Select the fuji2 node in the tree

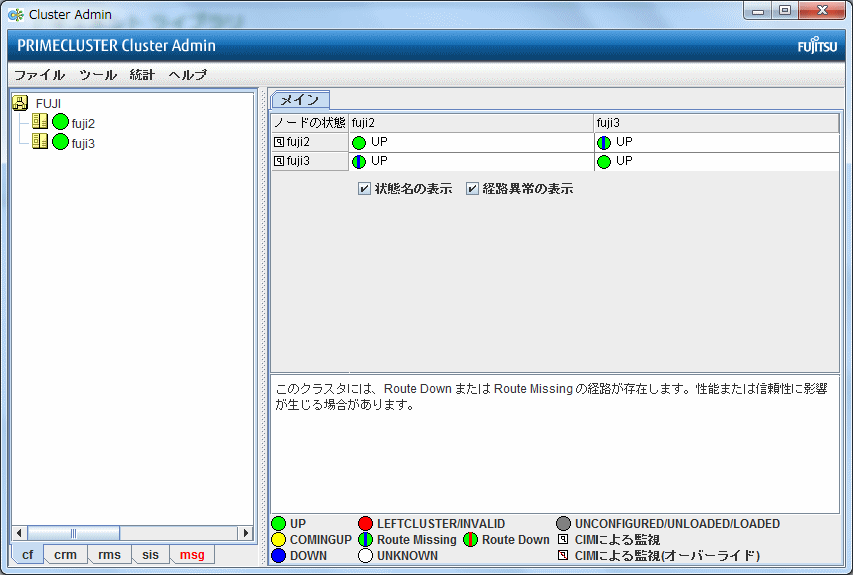coord(83,123)
